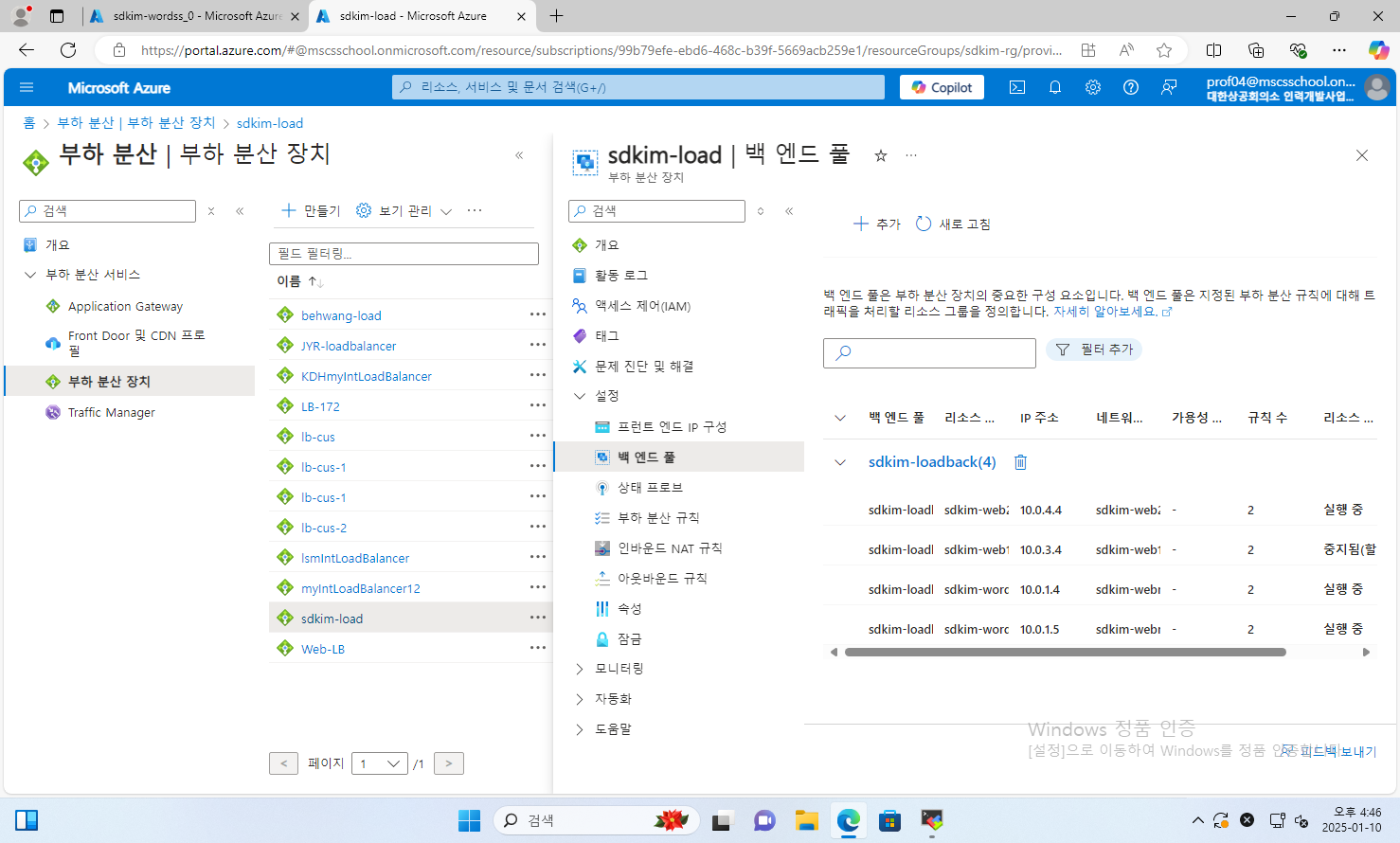Select Application Gateway in sidebar

(125, 306)
